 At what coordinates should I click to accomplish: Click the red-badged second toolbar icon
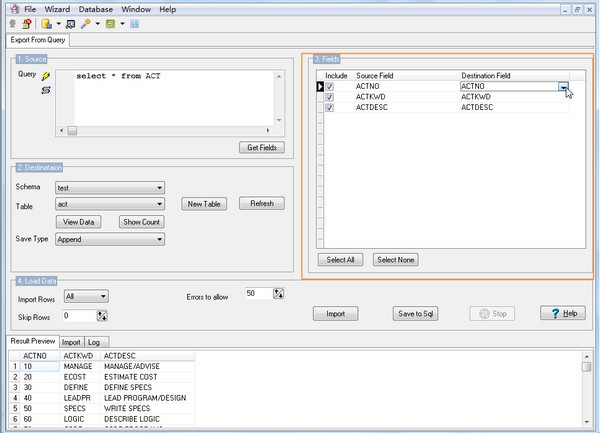(x=26, y=22)
